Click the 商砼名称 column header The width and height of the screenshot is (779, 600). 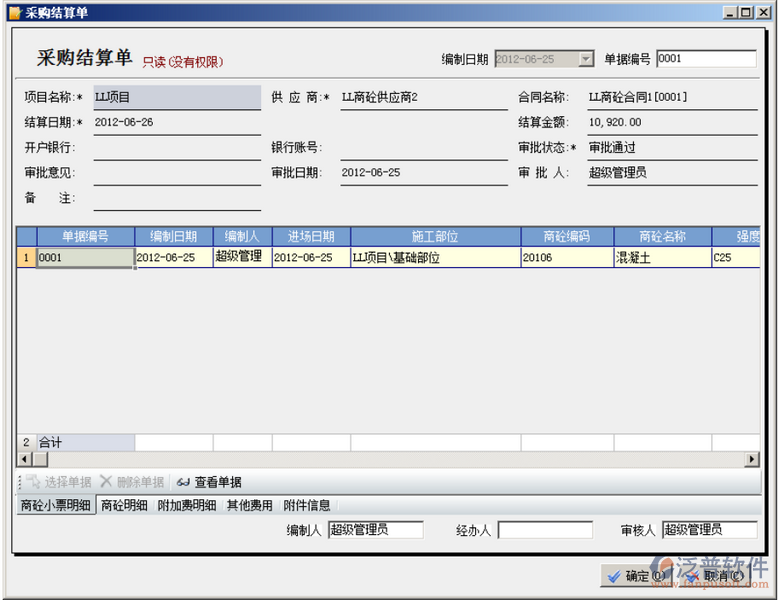[x=662, y=236]
